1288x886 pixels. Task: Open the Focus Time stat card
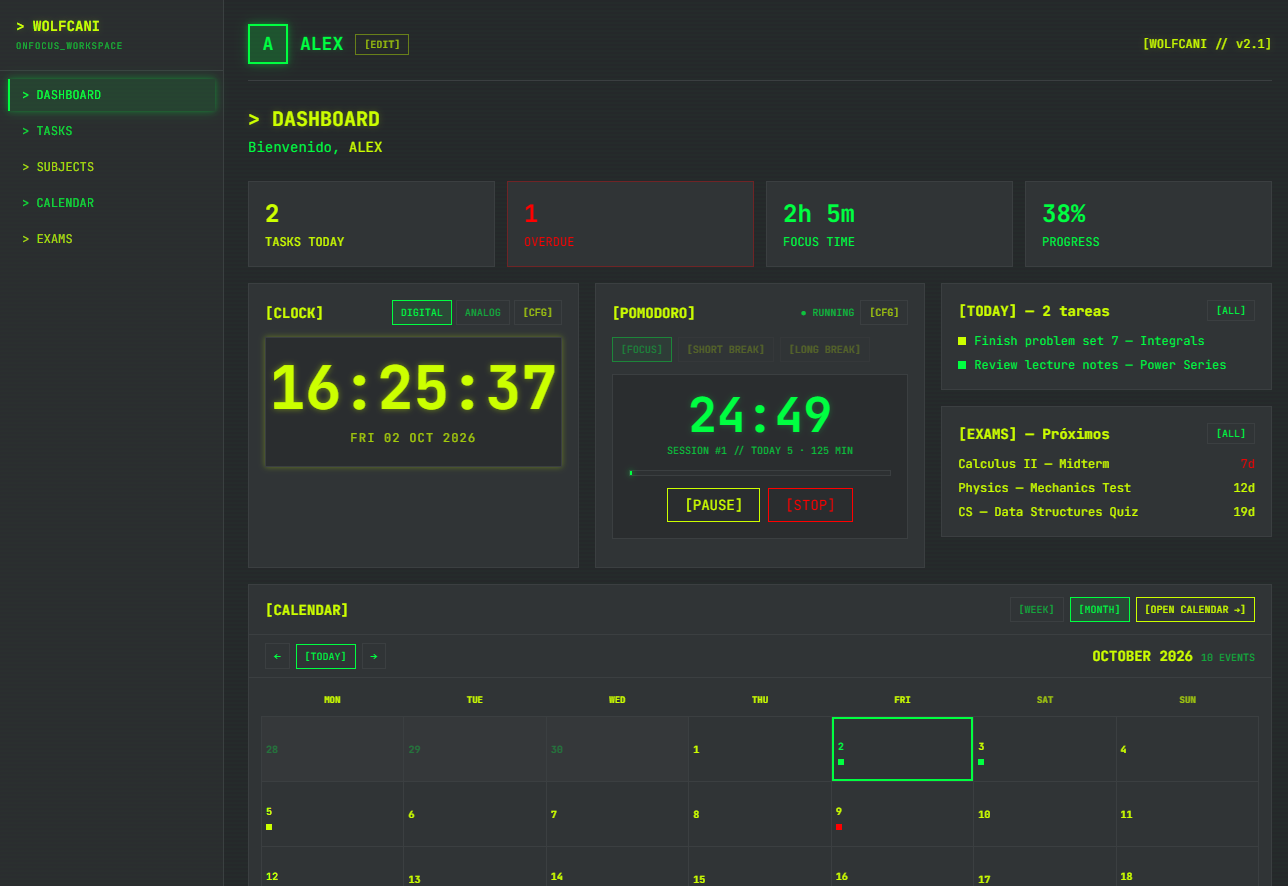pyautogui.click(x=889, y=224)
